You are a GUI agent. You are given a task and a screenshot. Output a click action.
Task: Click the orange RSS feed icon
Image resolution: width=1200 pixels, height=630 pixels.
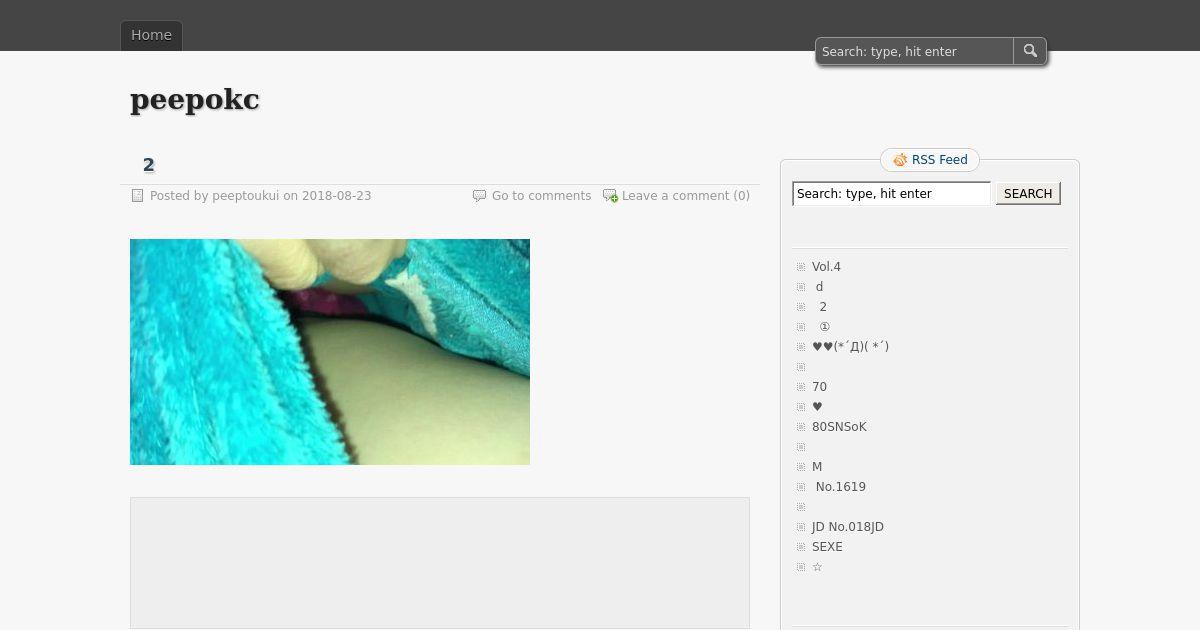pyautogui.click(x=900, y=160)
